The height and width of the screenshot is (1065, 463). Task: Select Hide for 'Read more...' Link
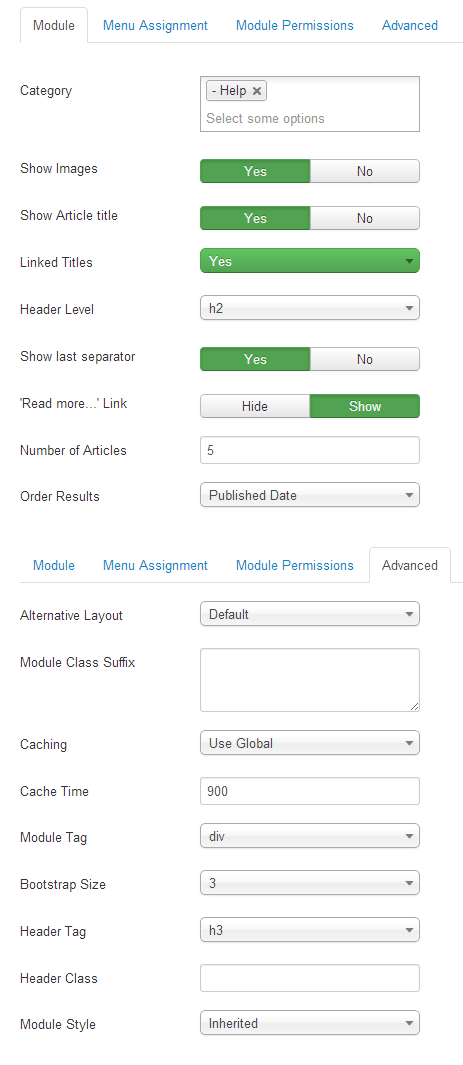(255, 406)
